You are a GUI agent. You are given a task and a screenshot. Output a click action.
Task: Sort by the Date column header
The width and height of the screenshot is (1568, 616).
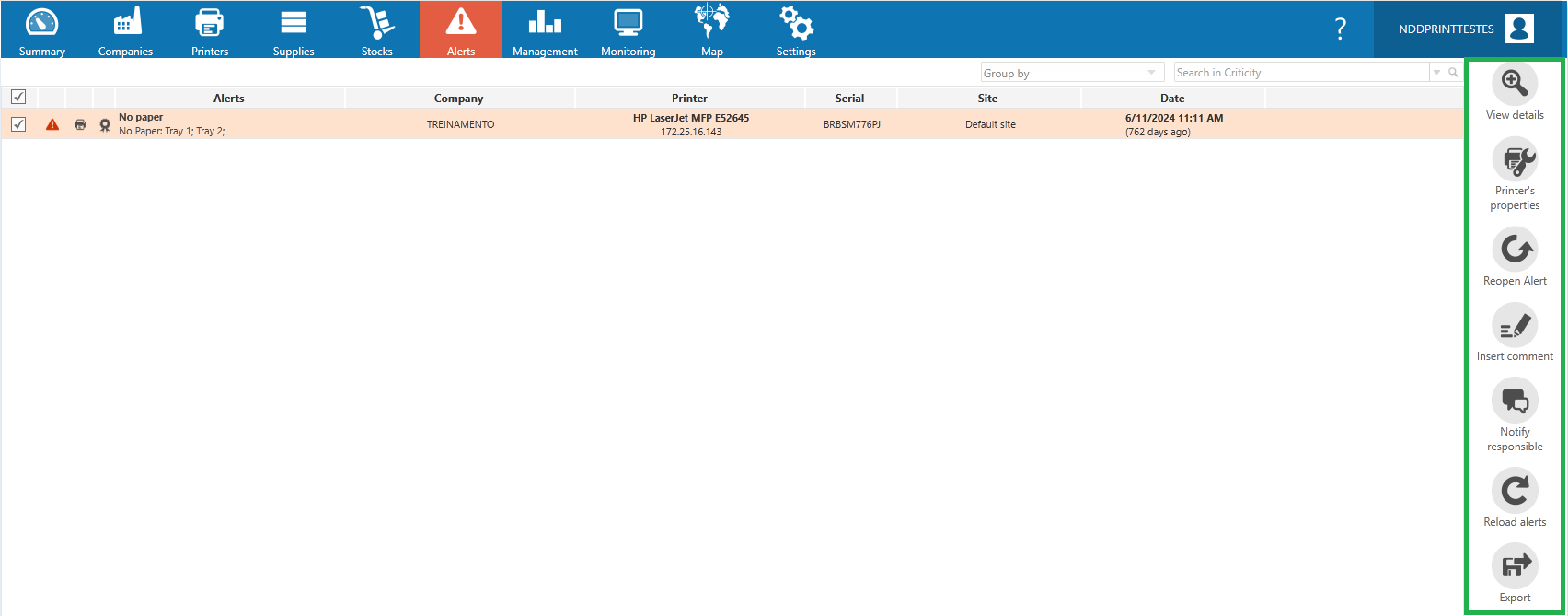(x=1172, y=98)
